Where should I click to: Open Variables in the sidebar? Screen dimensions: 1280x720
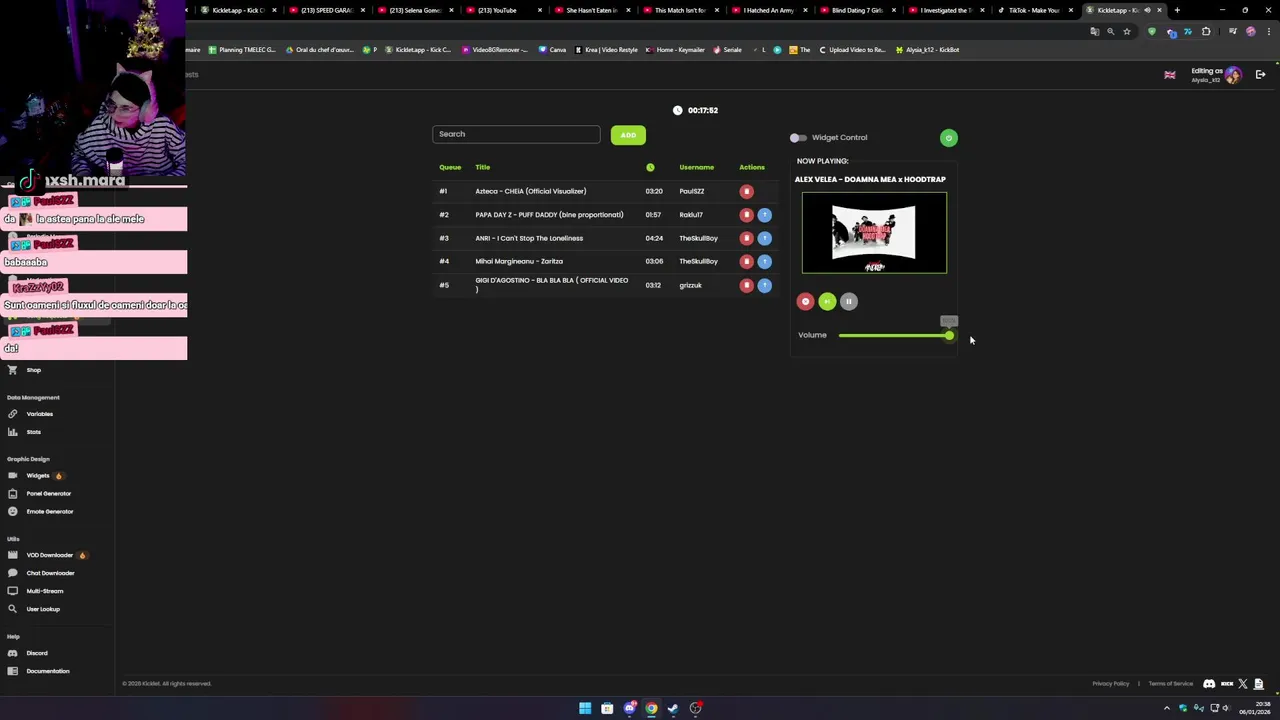point(39,414)
